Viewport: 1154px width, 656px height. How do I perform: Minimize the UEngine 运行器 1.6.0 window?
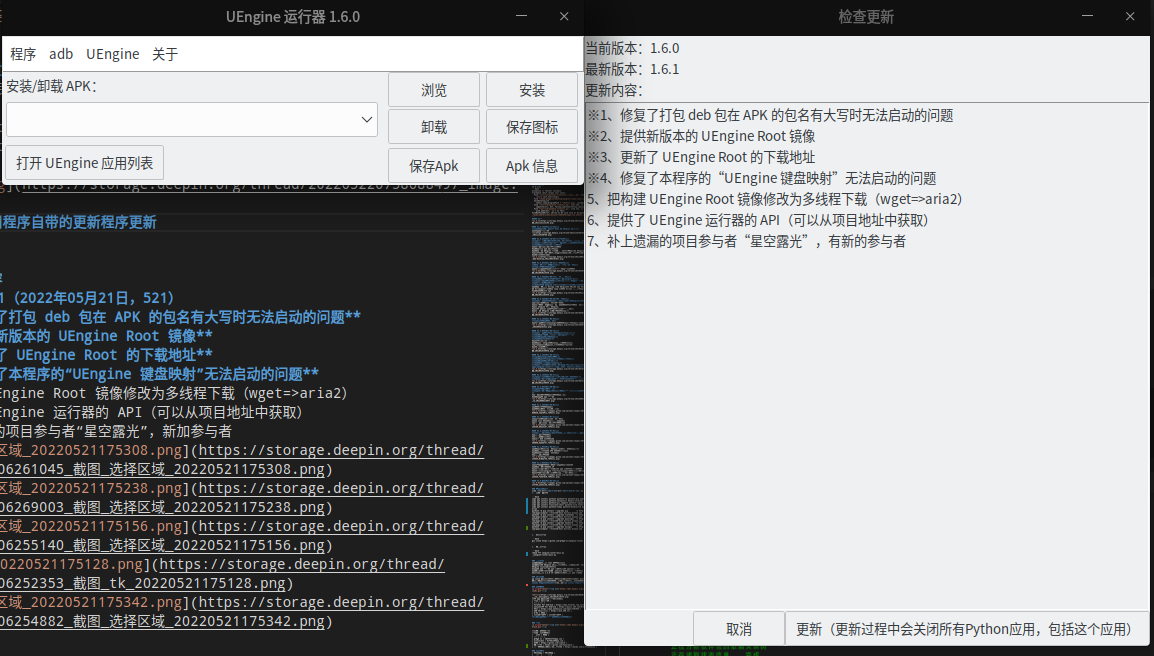coord(521,16)
